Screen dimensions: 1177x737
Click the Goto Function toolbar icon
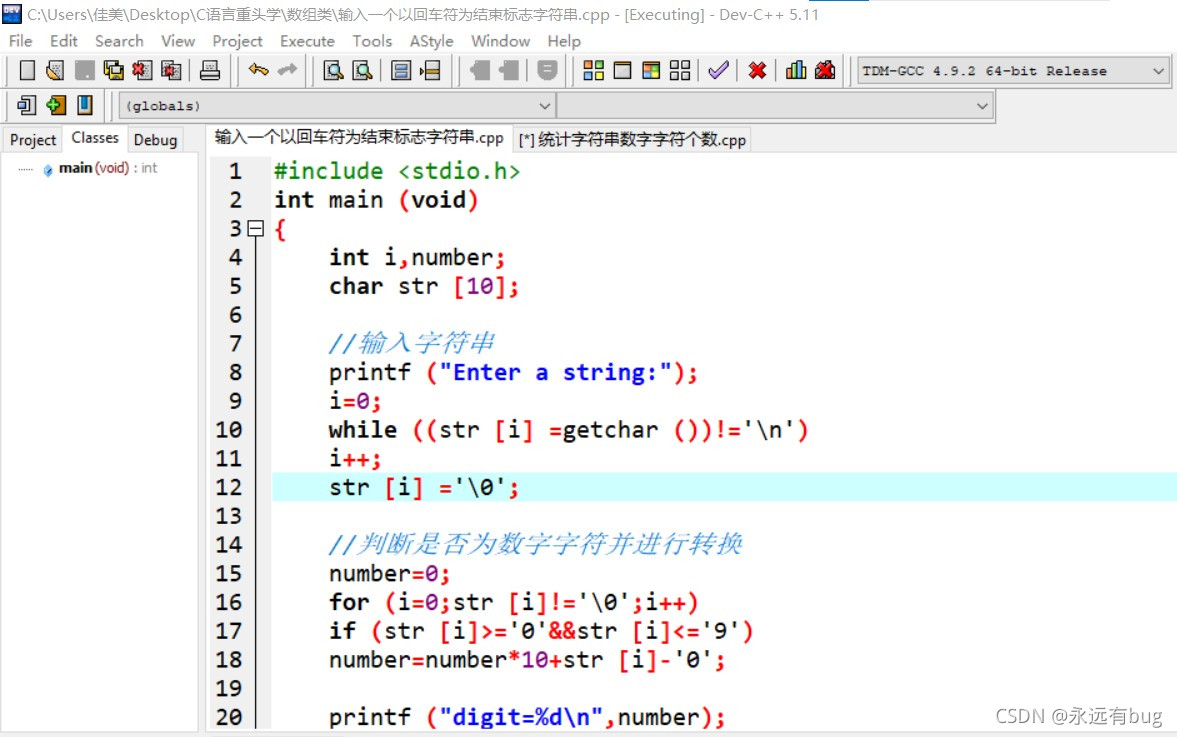(401, 71)
